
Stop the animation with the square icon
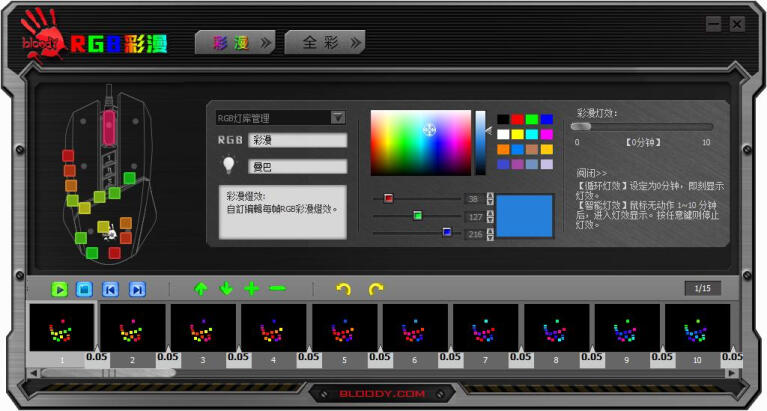point(85,290)
